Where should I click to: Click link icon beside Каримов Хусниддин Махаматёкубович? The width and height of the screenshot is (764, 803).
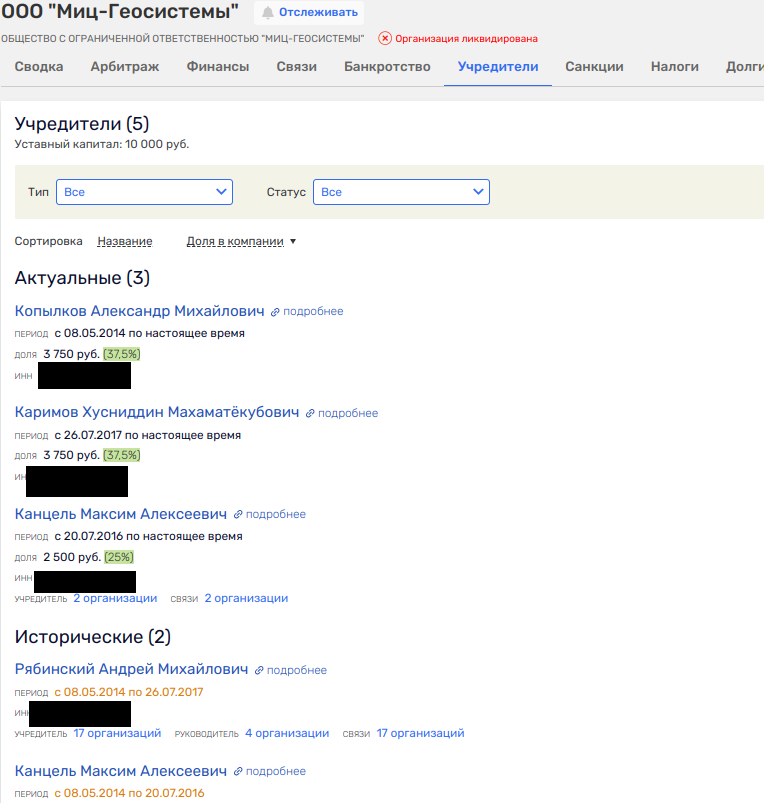pos(310,413)
